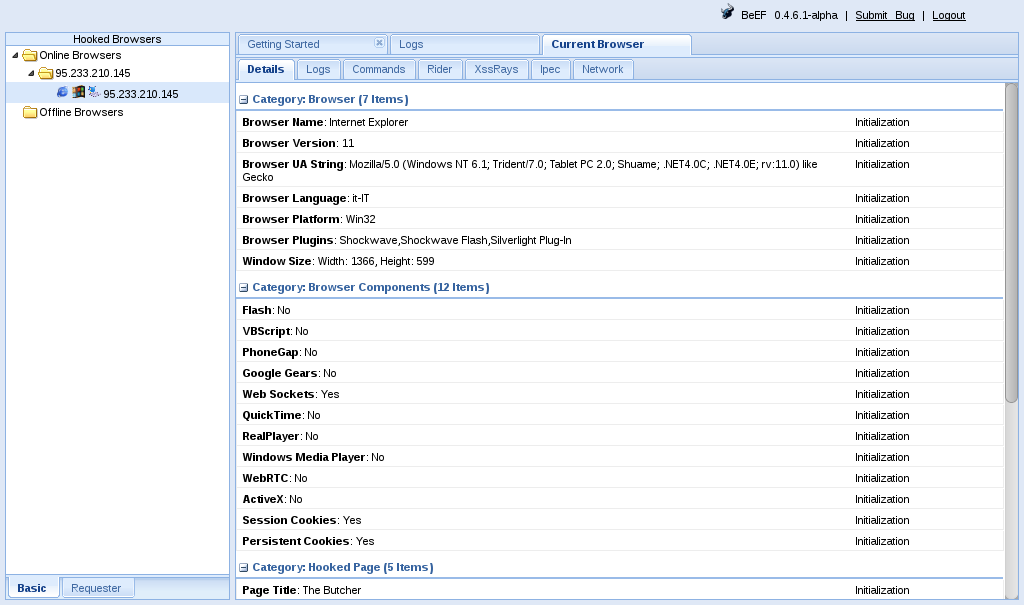Open the Logs sub-tab under Current Browser
This screenshot has width=1024, height=605.
318,69
